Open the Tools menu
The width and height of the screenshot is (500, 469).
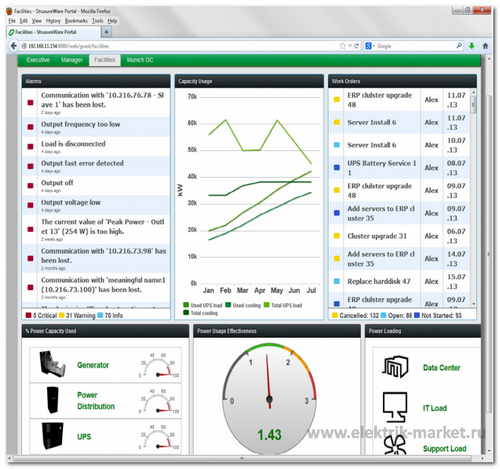[x=98, y=21]
